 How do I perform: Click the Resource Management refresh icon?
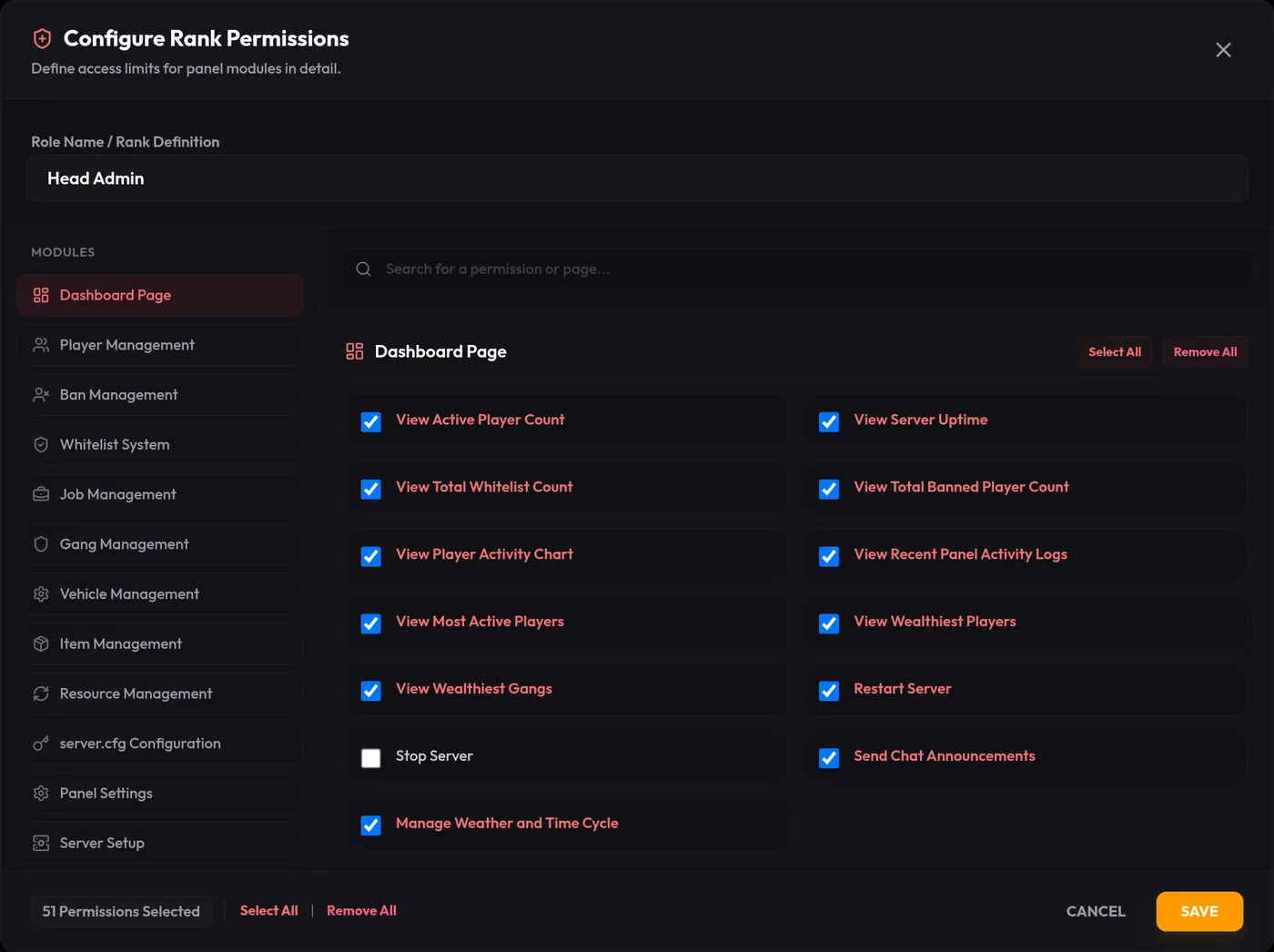[x=41, y=694]
